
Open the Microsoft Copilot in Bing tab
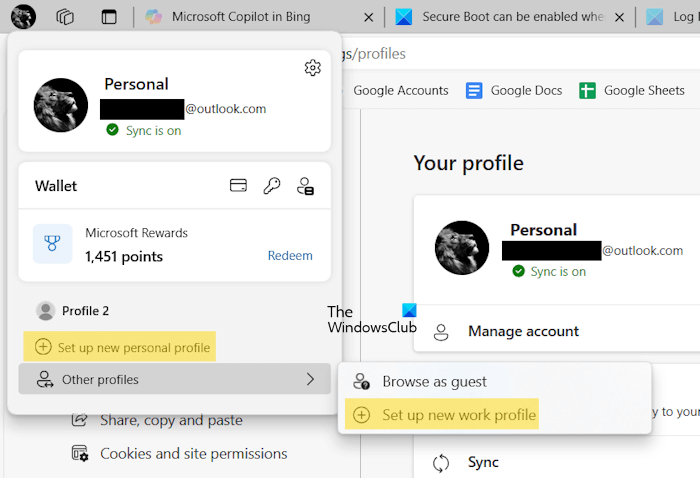point(240,17)
